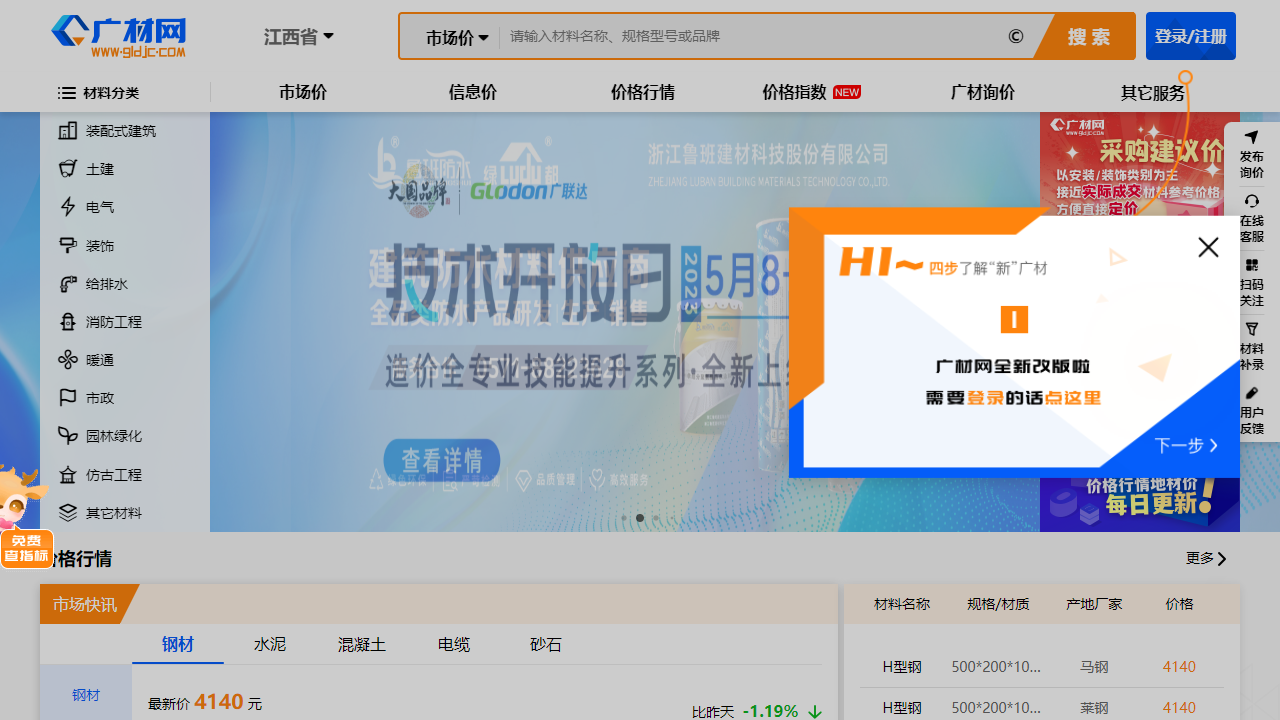Image resolution: width=1280 pixels, height=720 pixels.
Task: Click the 暖通 fan icon
Action: click(68, 360)
